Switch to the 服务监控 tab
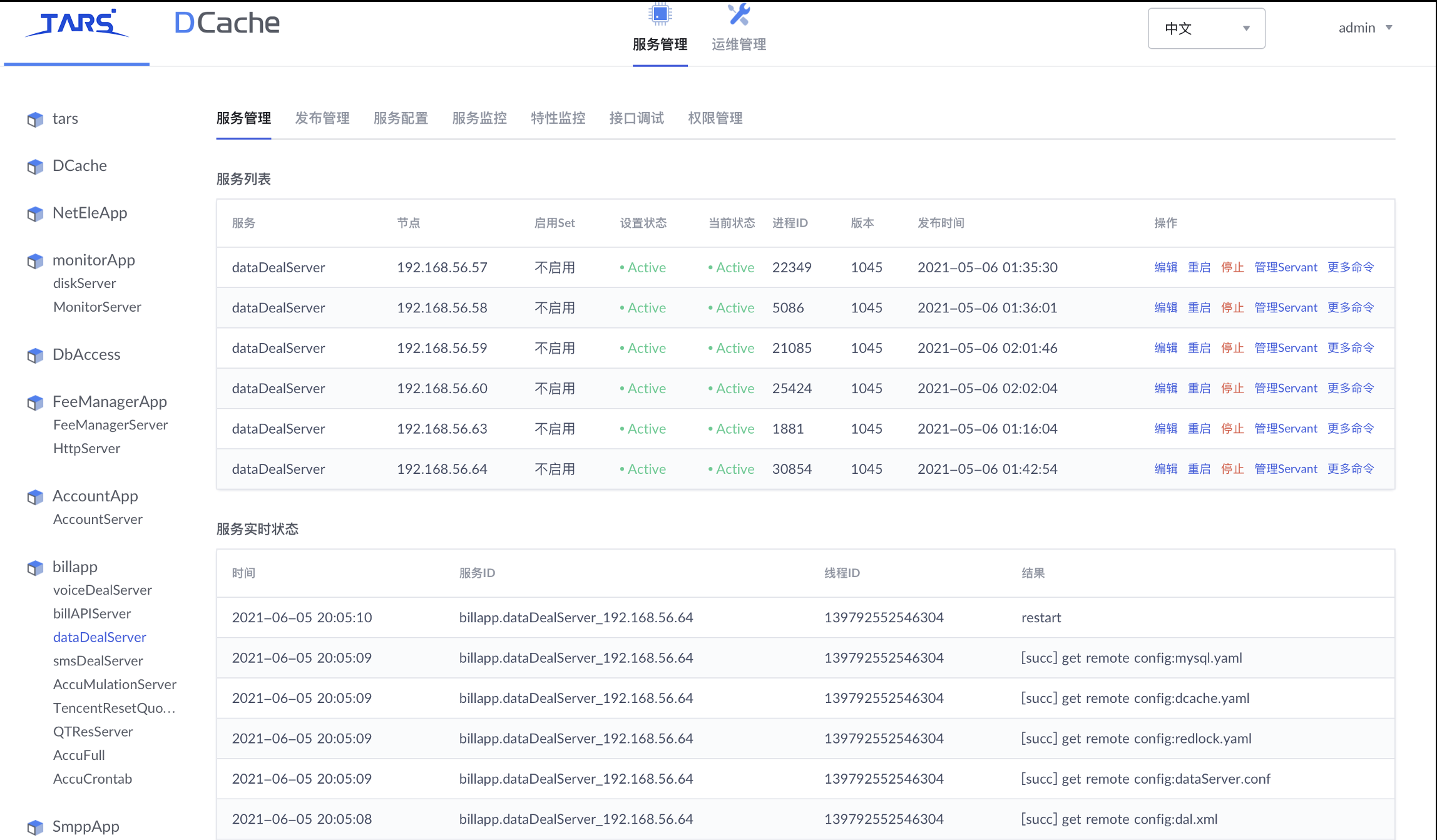The height and width of the screenshot is (840, 1437). (479, 118)
